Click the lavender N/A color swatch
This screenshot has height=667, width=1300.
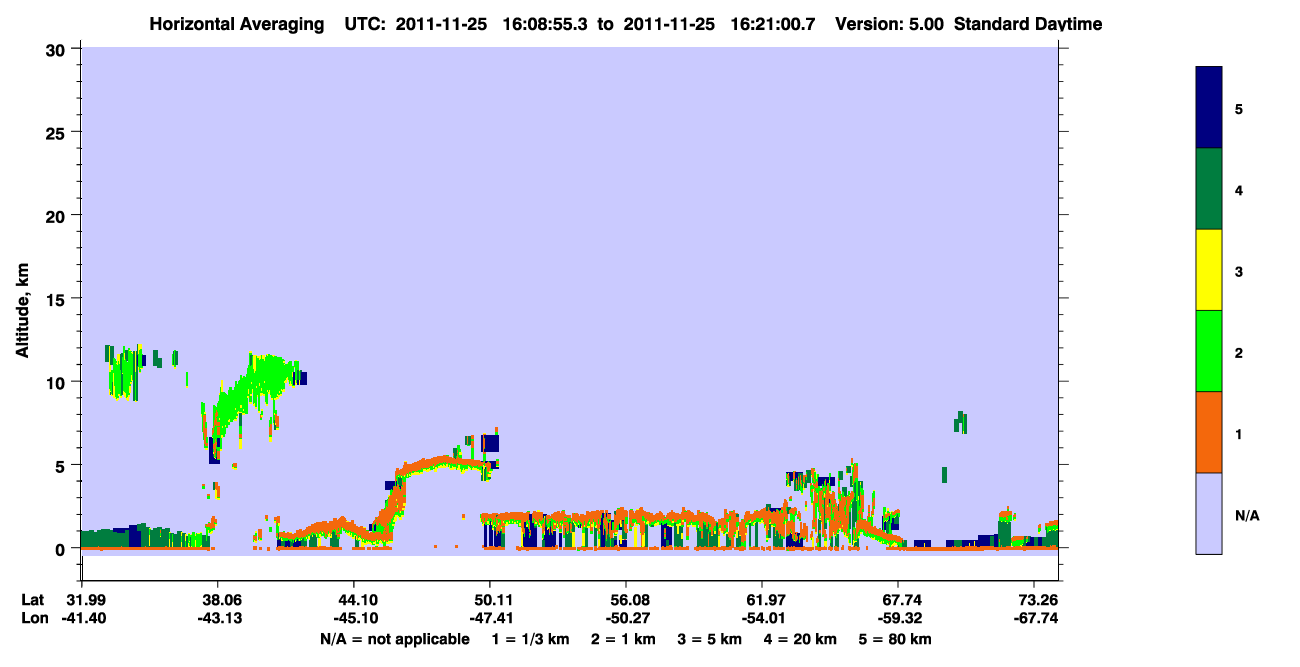[1209, 513]
